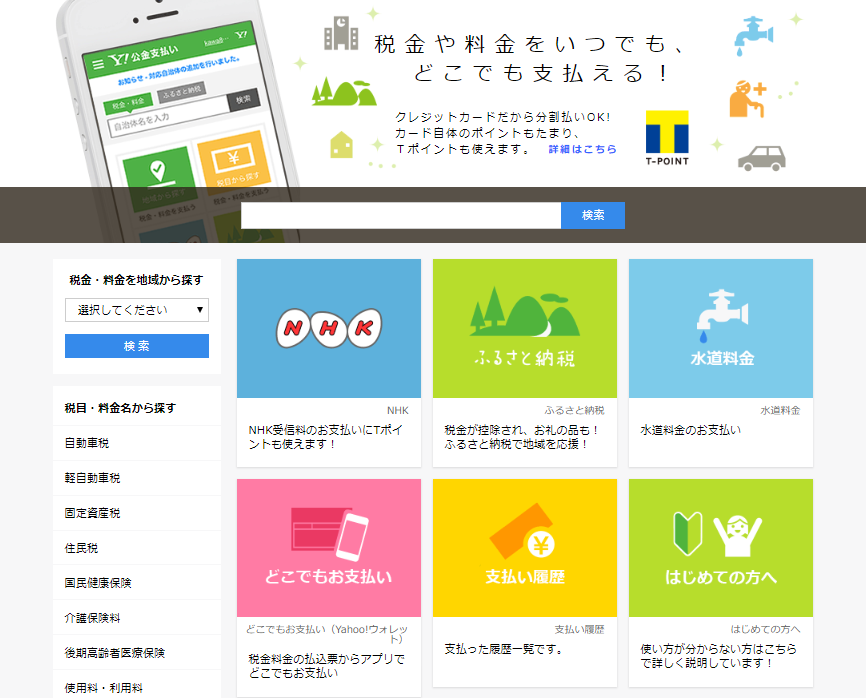This screenshot has height=698, width=866.
Task: Select 自動車税 in the tax list
Action: tap(137, 443)
